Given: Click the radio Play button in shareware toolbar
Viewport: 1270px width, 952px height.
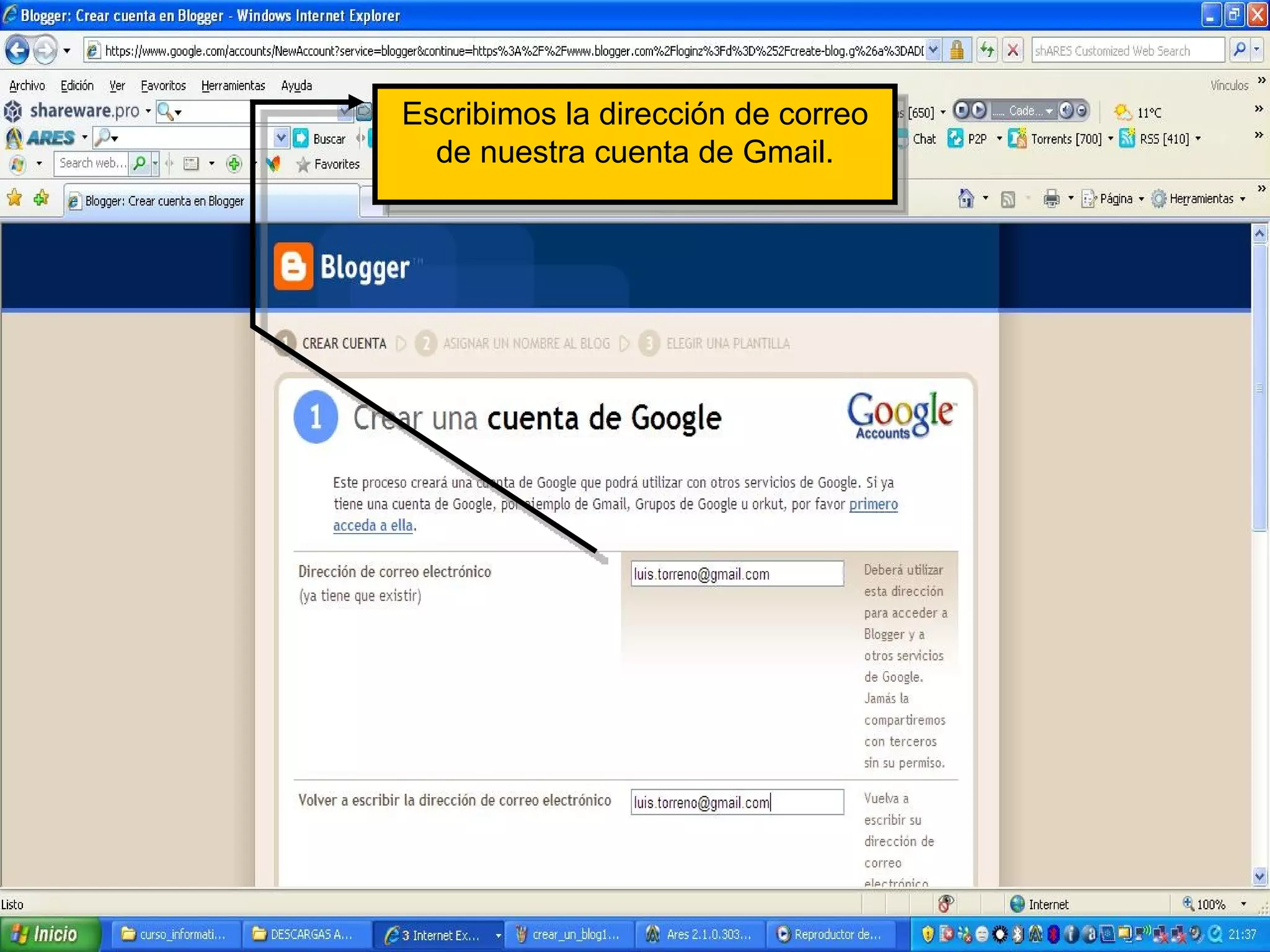Looking at the screenshot, I should tap(979, 110).
